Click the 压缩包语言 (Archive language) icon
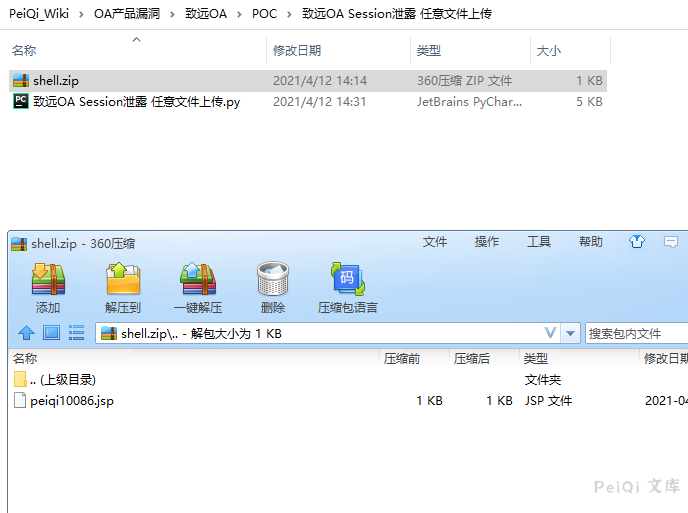The width and height of the screenshot is (688, 513). [347, 280]
